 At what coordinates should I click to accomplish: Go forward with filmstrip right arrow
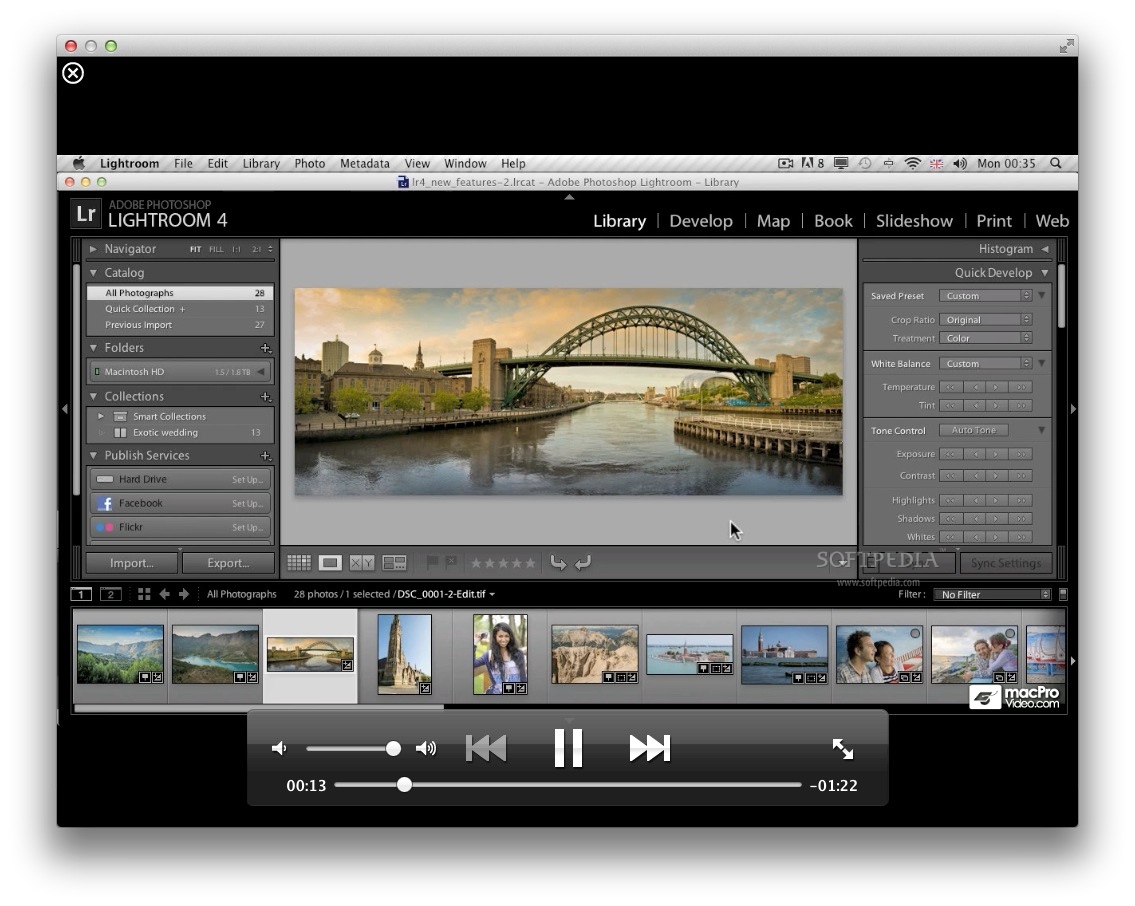(x=184, y=594)
